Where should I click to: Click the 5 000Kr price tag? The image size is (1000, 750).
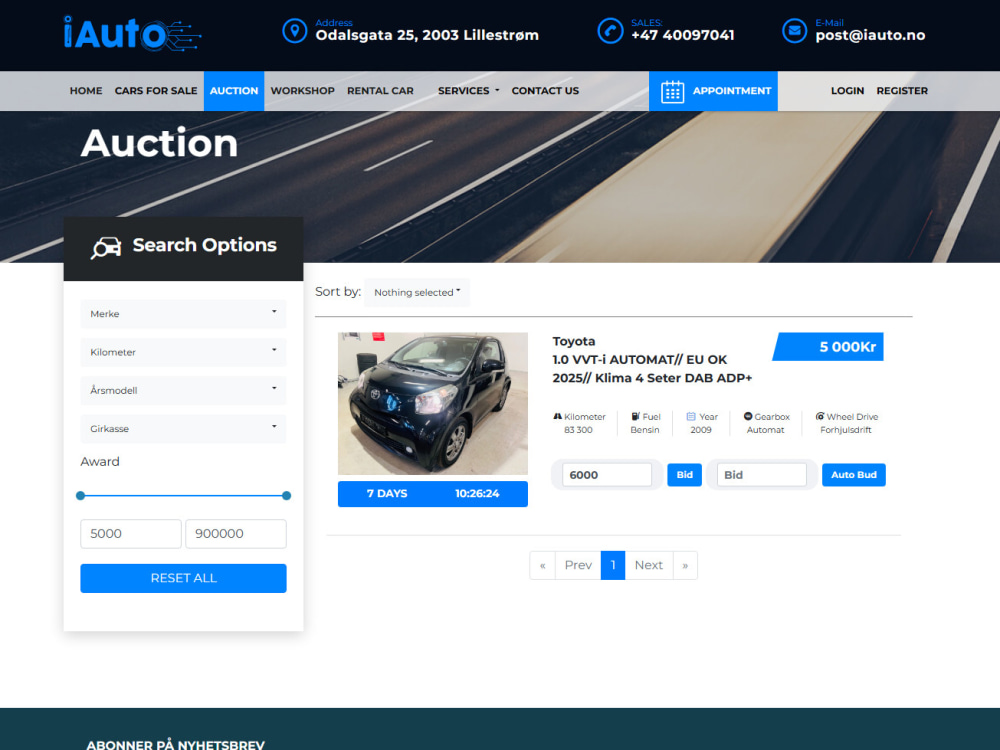[828, 347]
